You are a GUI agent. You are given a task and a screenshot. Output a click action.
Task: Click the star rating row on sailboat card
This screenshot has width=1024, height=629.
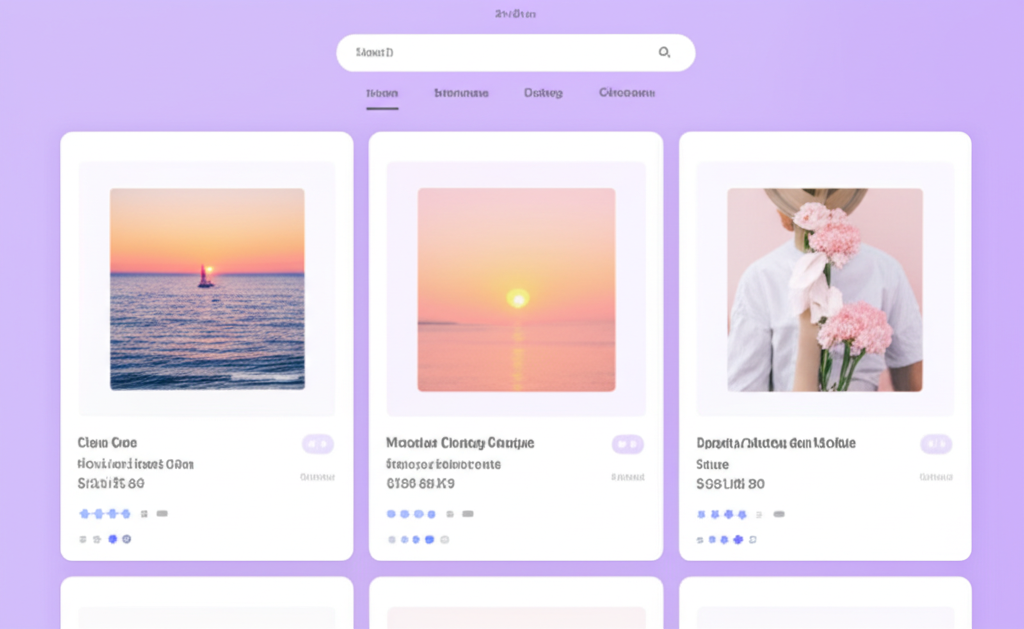[x=104, y=514]
